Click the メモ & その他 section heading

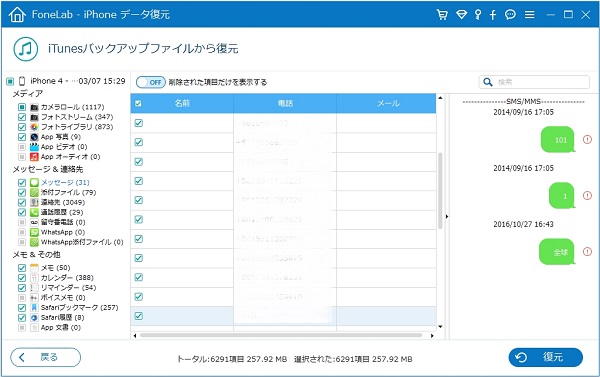pyautogui.click(x=36, y=255)
